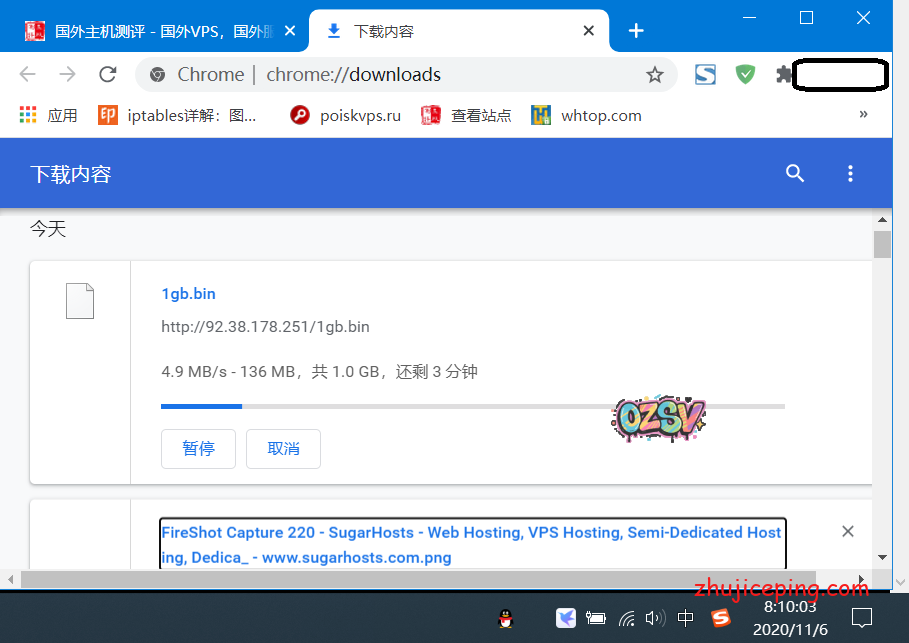Remove the FireShot Capture entry from list
Viewport: 909px width, 643px height.
tap(848, 531)
